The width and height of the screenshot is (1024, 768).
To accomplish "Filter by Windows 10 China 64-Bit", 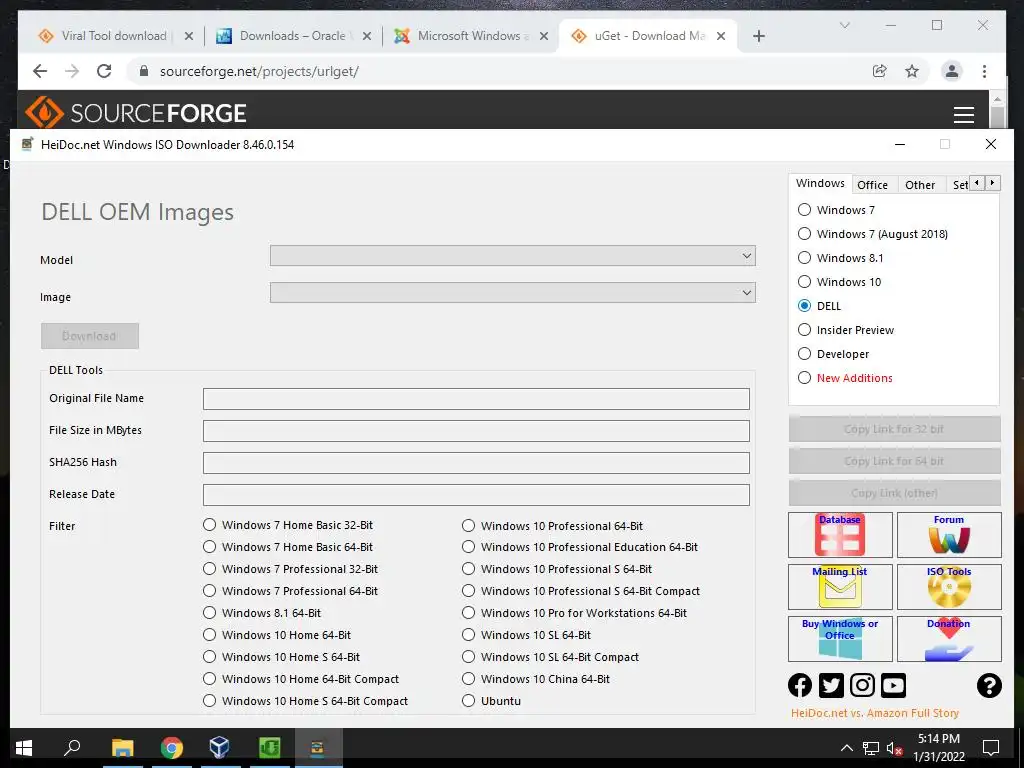I will (x=536, y=679).
